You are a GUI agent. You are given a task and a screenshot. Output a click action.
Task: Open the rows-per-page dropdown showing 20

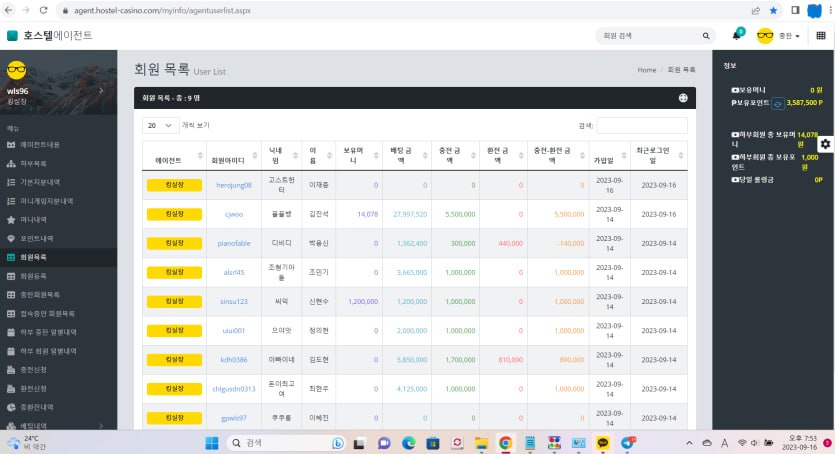tap(161, 125)
